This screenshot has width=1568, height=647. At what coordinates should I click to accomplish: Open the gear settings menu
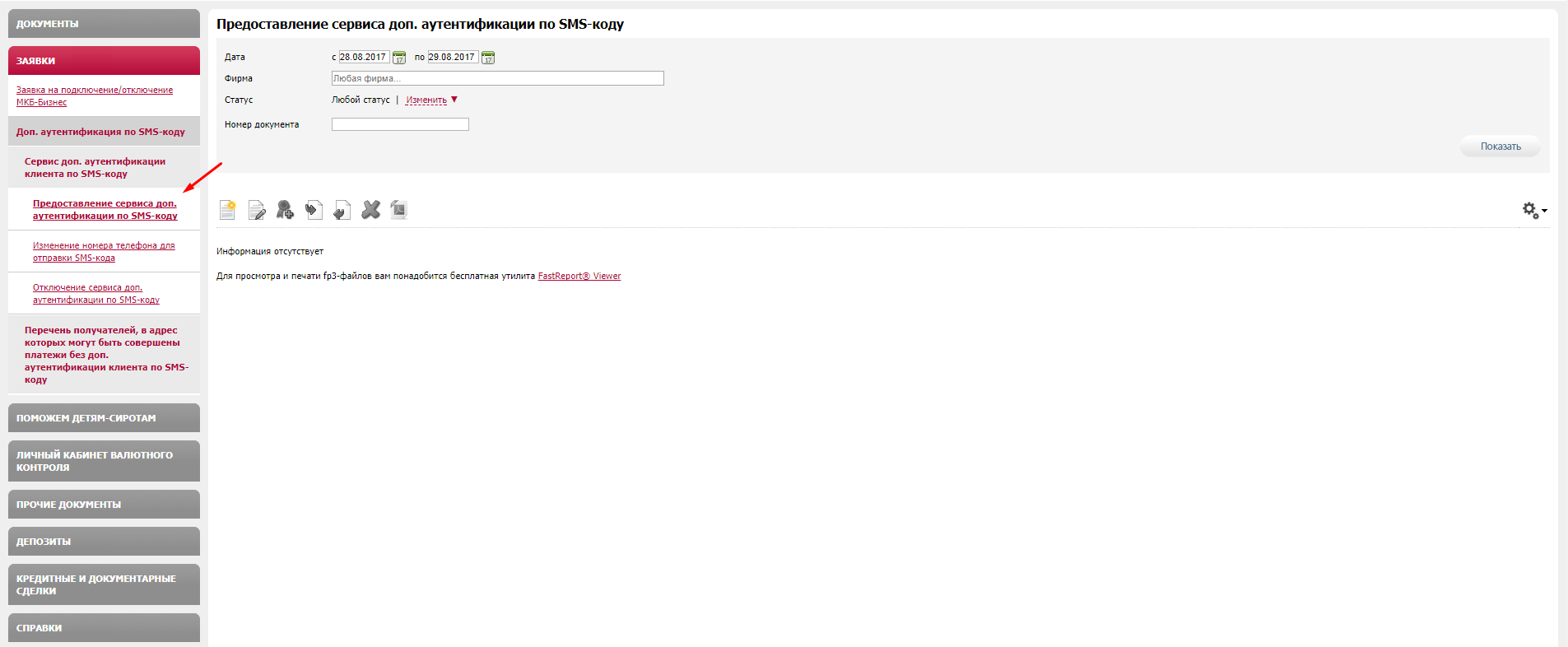[1534, 211]
